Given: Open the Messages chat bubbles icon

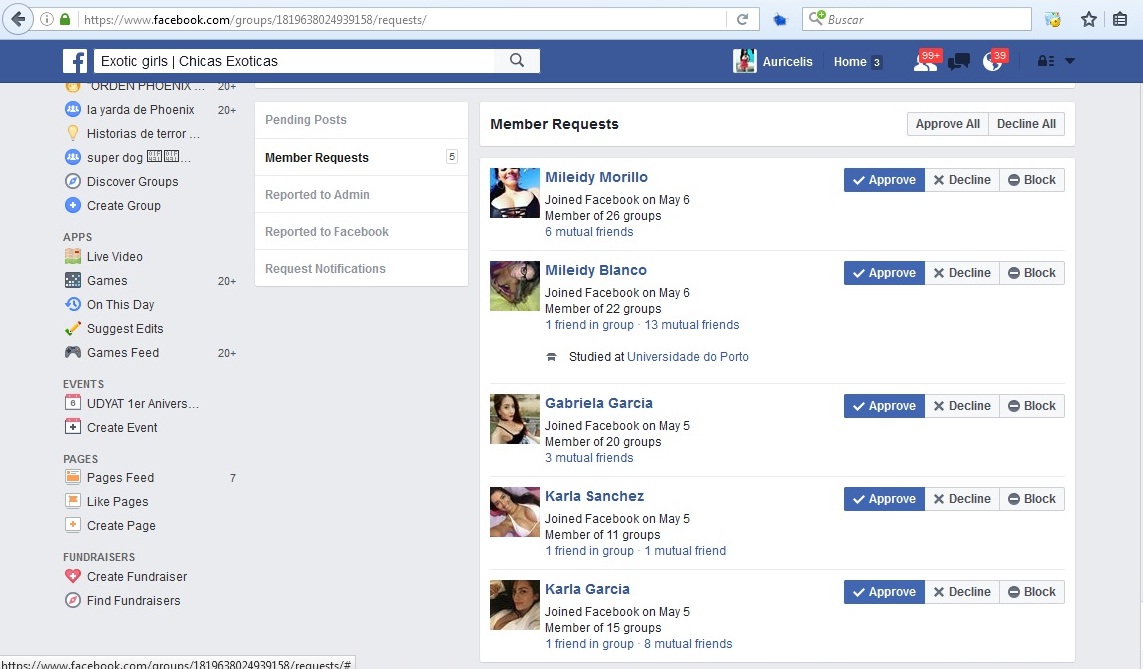Looking at the screenshot, I should pos(959,62).
